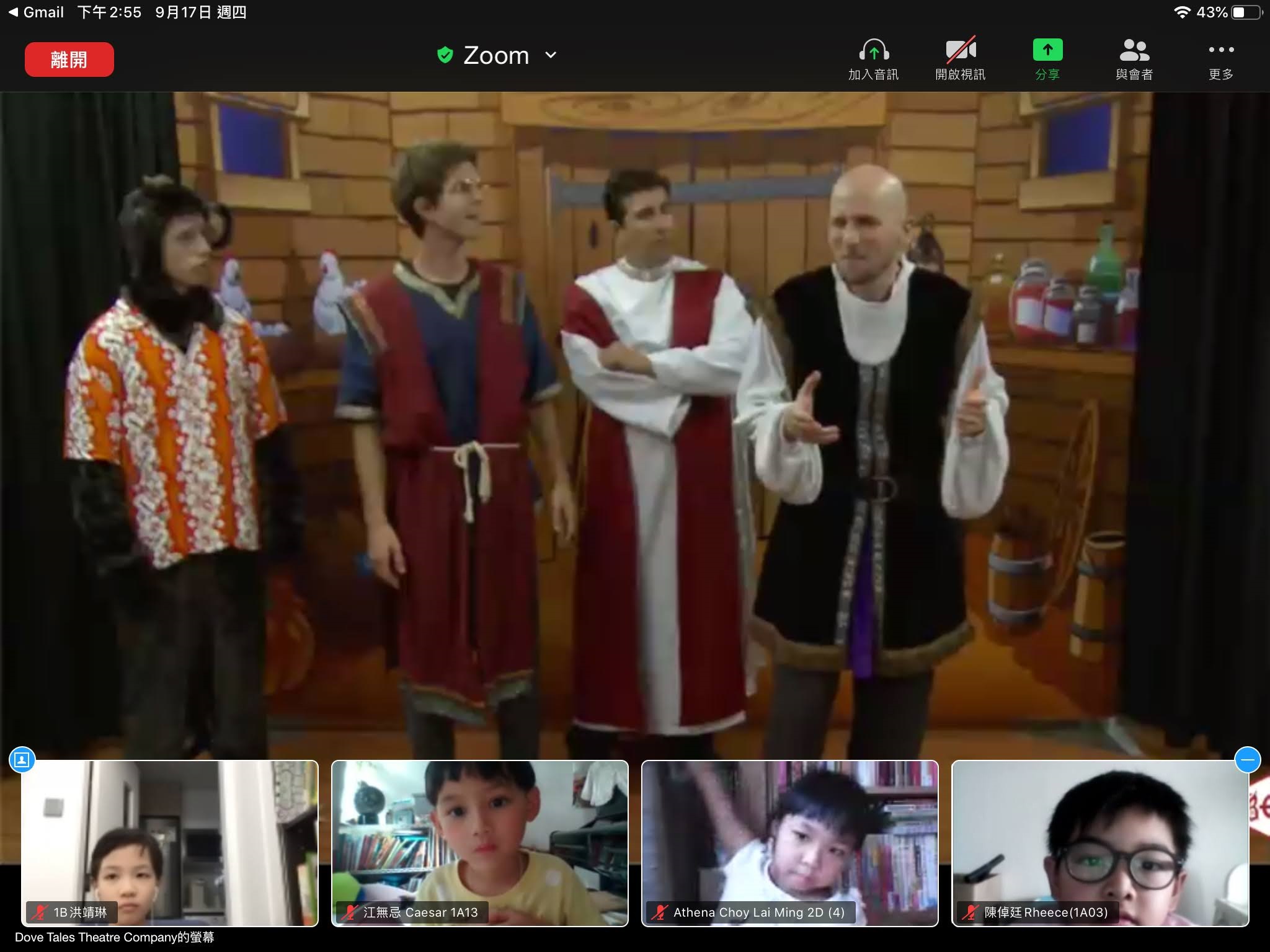
Task: Tap muted mic icon beside Athena Choy Lai Ming
Action: tap(660, 912)
